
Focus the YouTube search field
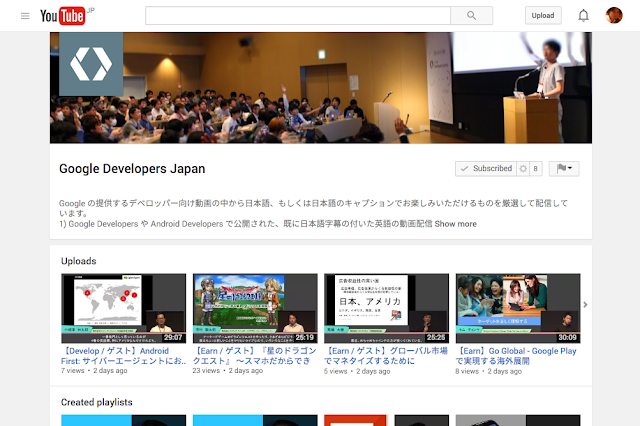(x=298, y=16)
